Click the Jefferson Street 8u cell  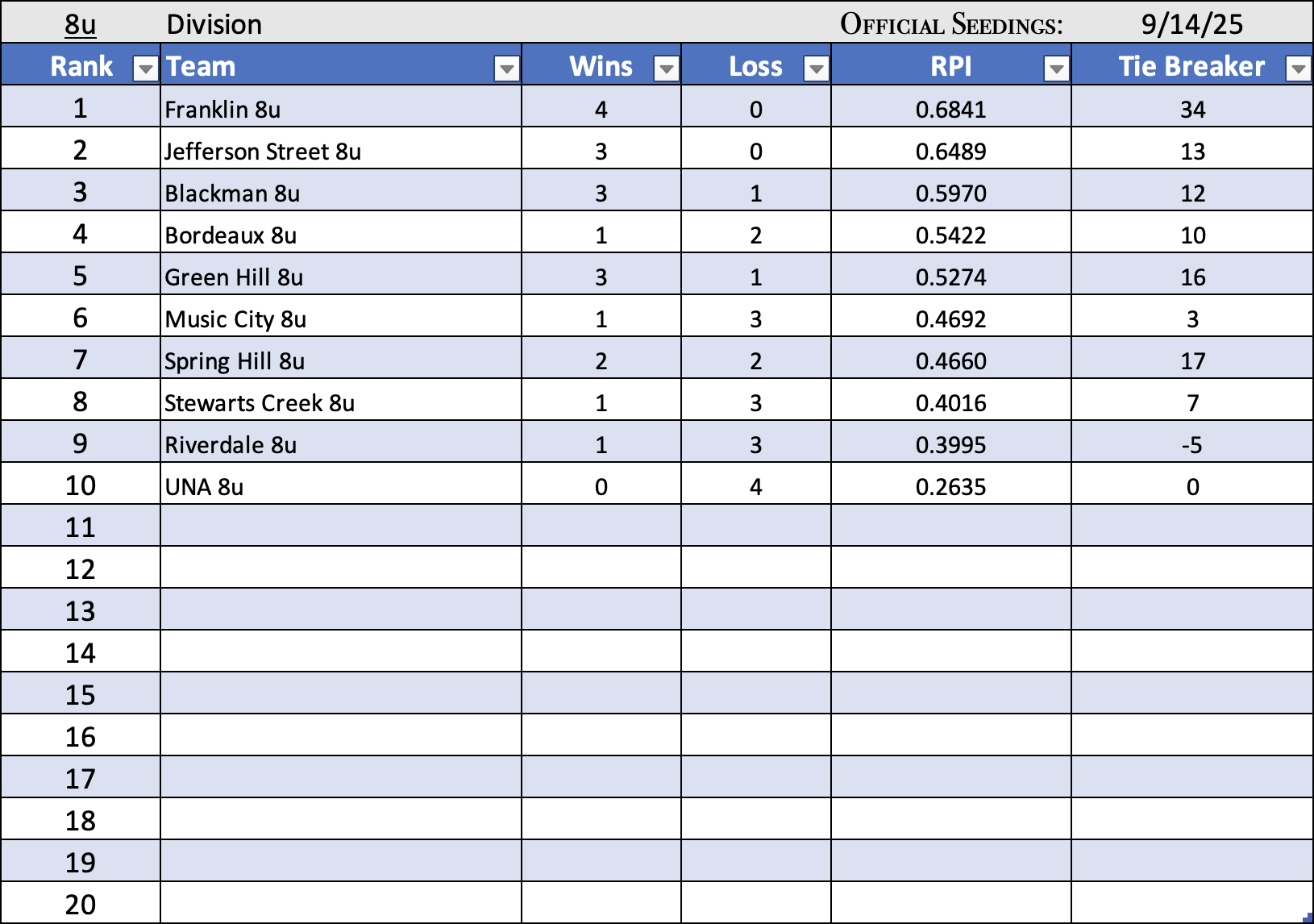pyautogui.click(x=263, y=151)
